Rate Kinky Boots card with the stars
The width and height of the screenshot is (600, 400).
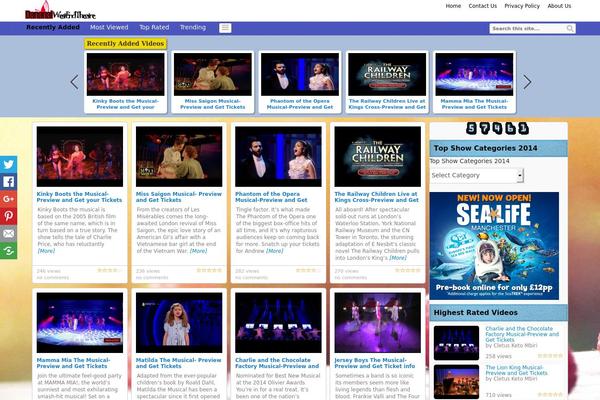[x=109, y=270]
